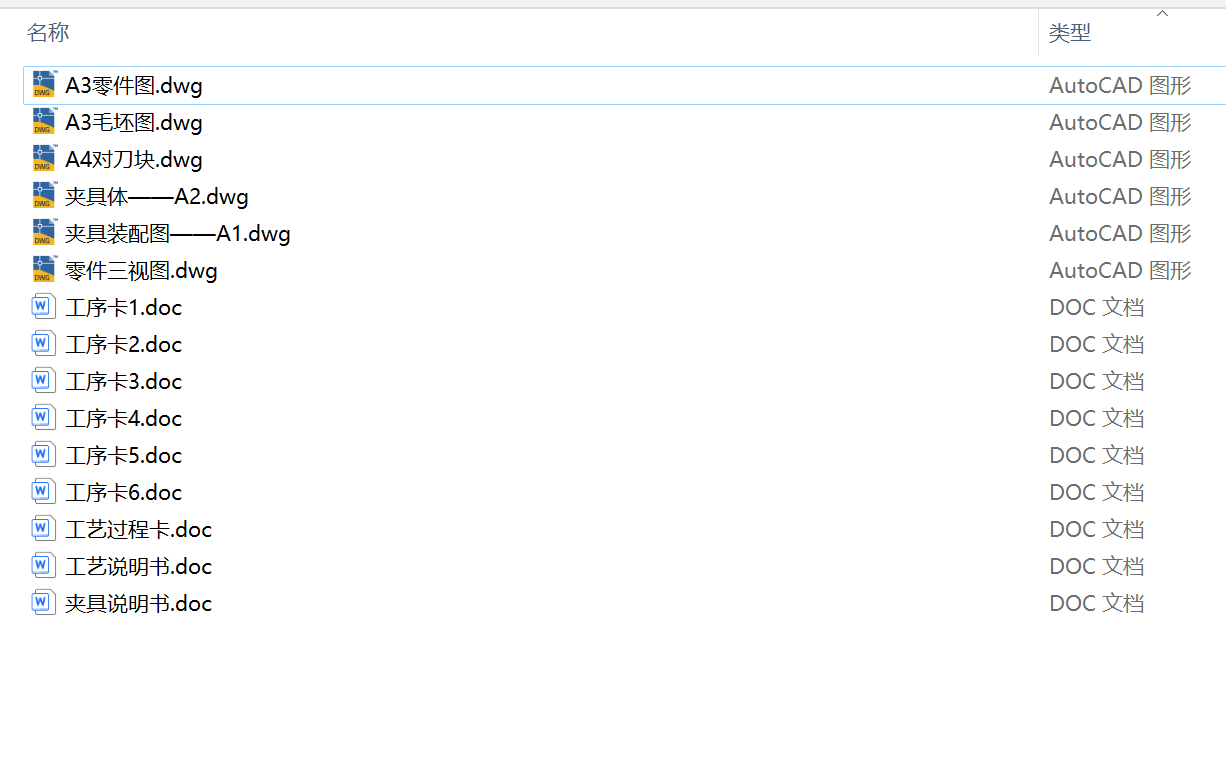
Task: Select the file name 零件三视图.dwg
Action: [141, 271]
